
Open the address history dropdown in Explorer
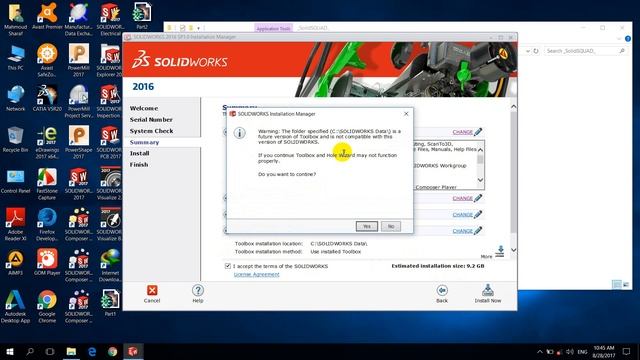(528, 51)
